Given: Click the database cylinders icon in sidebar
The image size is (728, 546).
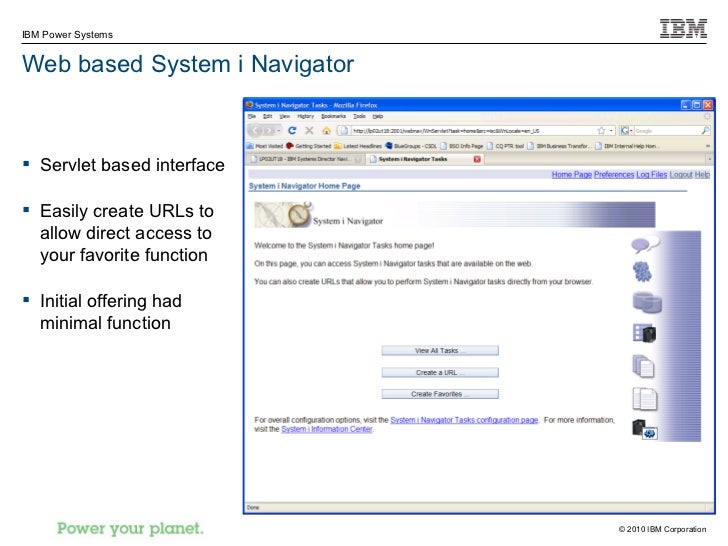Looking at the screenshot, I should (647, 302).
